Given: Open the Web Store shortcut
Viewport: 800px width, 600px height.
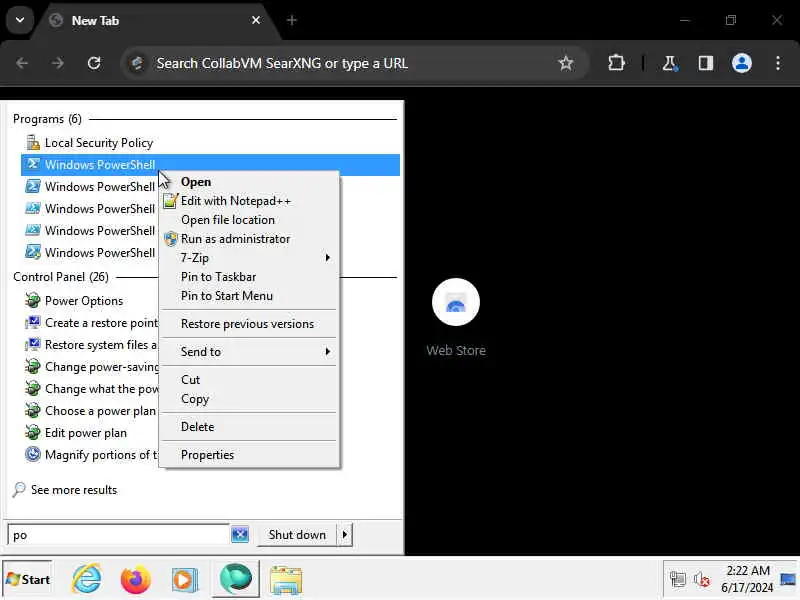Looking at the screenshot, I should tap(456, 317).
